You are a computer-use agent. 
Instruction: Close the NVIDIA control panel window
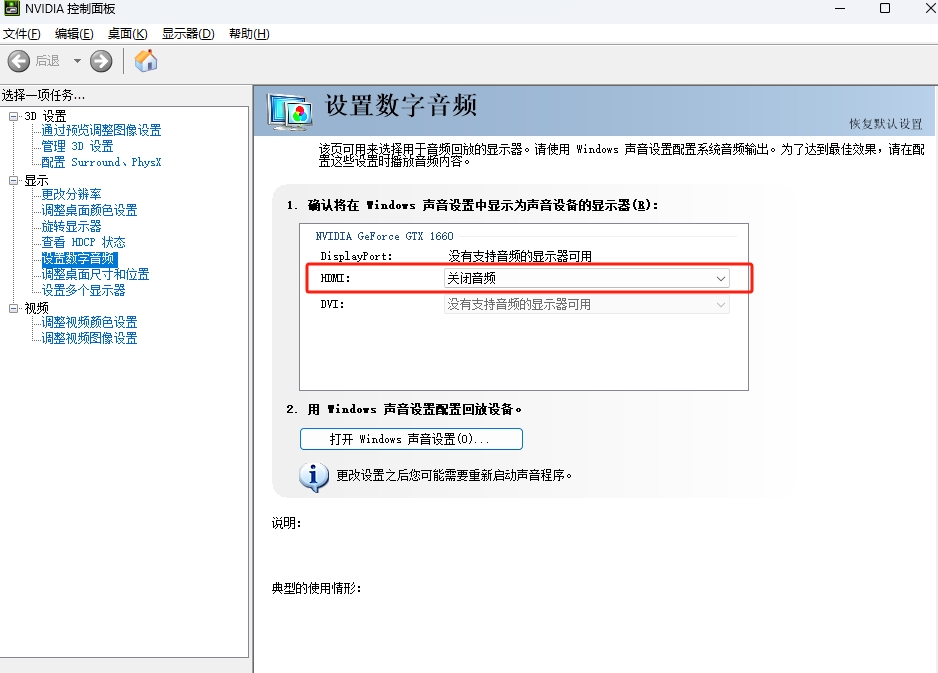click(x=930, y=8)
